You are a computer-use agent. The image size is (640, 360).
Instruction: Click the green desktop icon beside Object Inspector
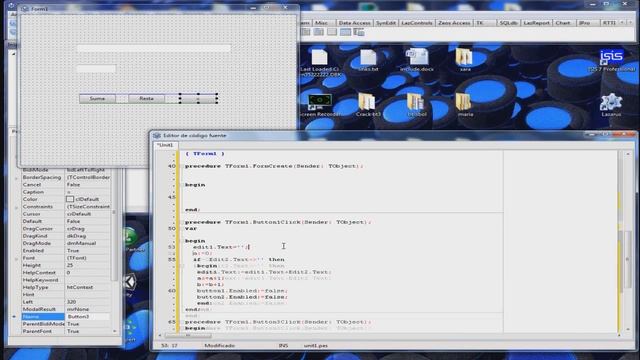click(130, 237)
